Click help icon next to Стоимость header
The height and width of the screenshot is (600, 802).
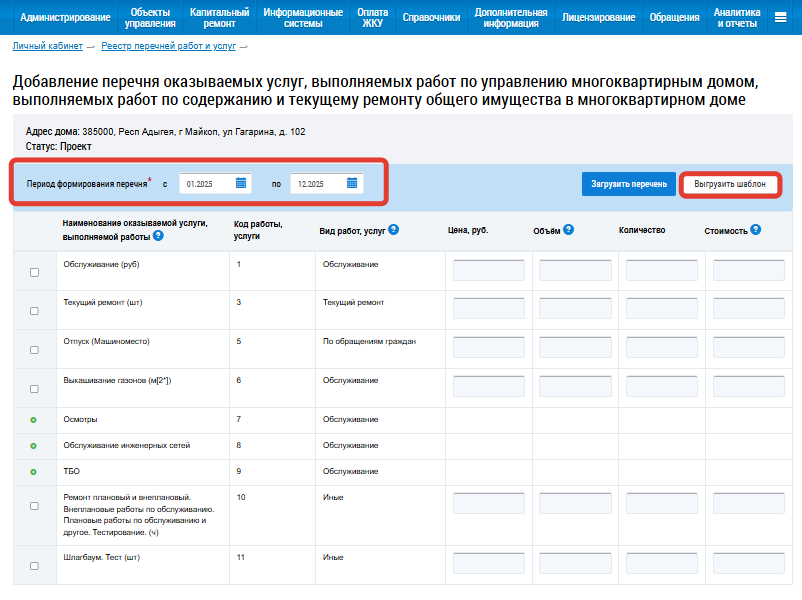pos(755,229)
